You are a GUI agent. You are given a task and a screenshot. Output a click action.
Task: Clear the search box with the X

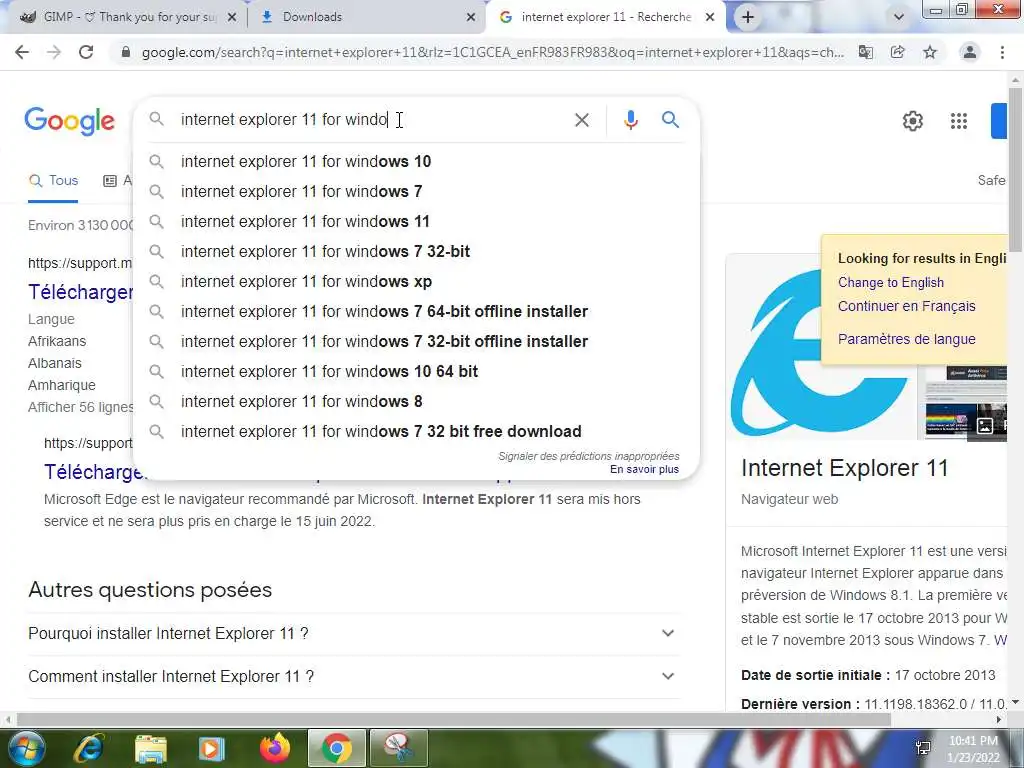582,120
